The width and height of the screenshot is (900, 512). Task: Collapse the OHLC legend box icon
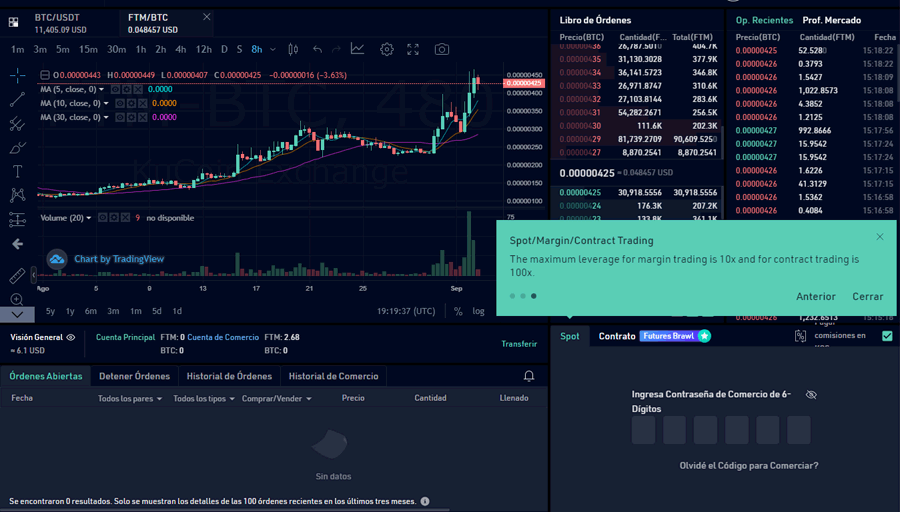pos(45,75)
